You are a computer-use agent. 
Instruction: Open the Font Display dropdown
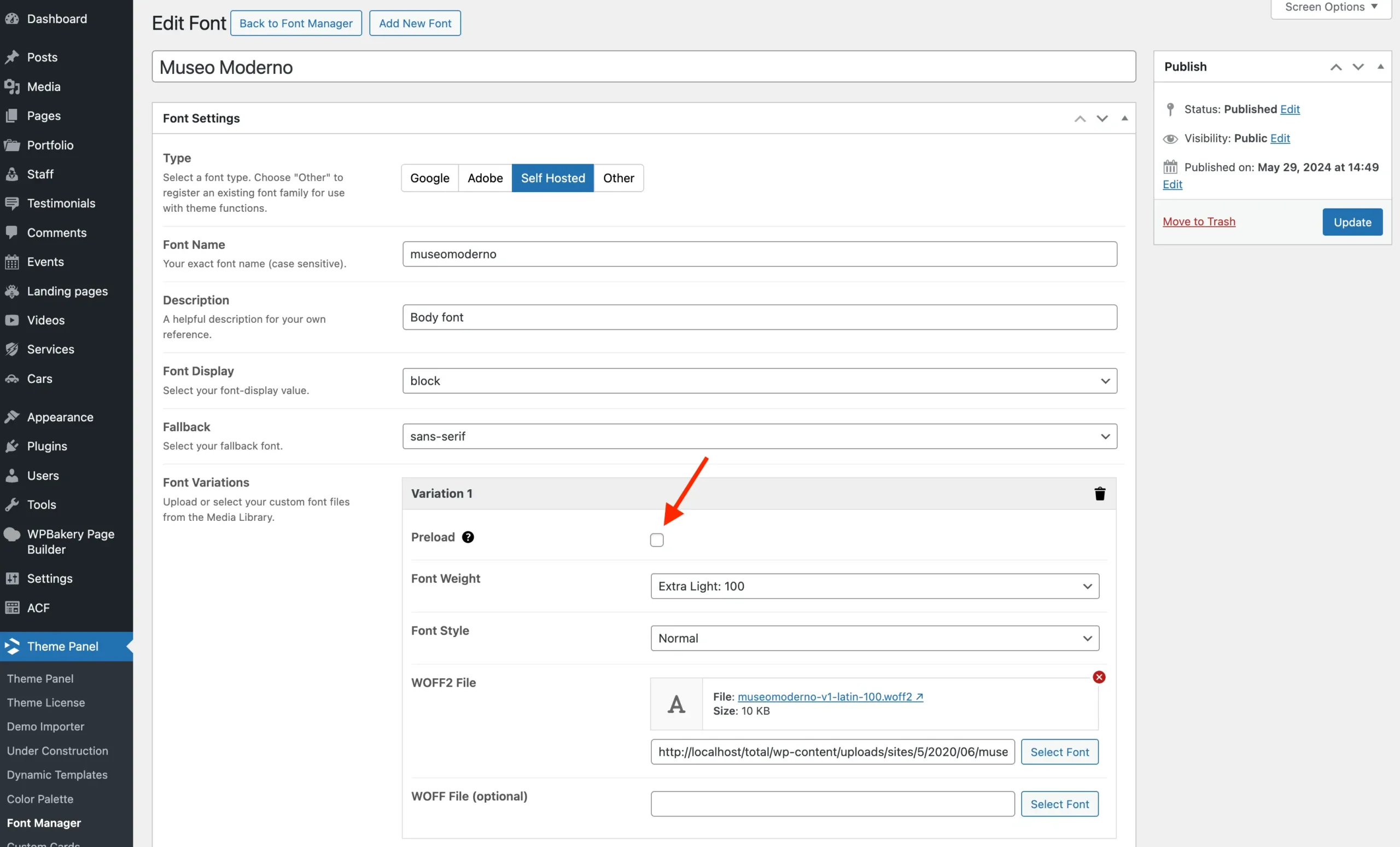(x=759, y=381)
